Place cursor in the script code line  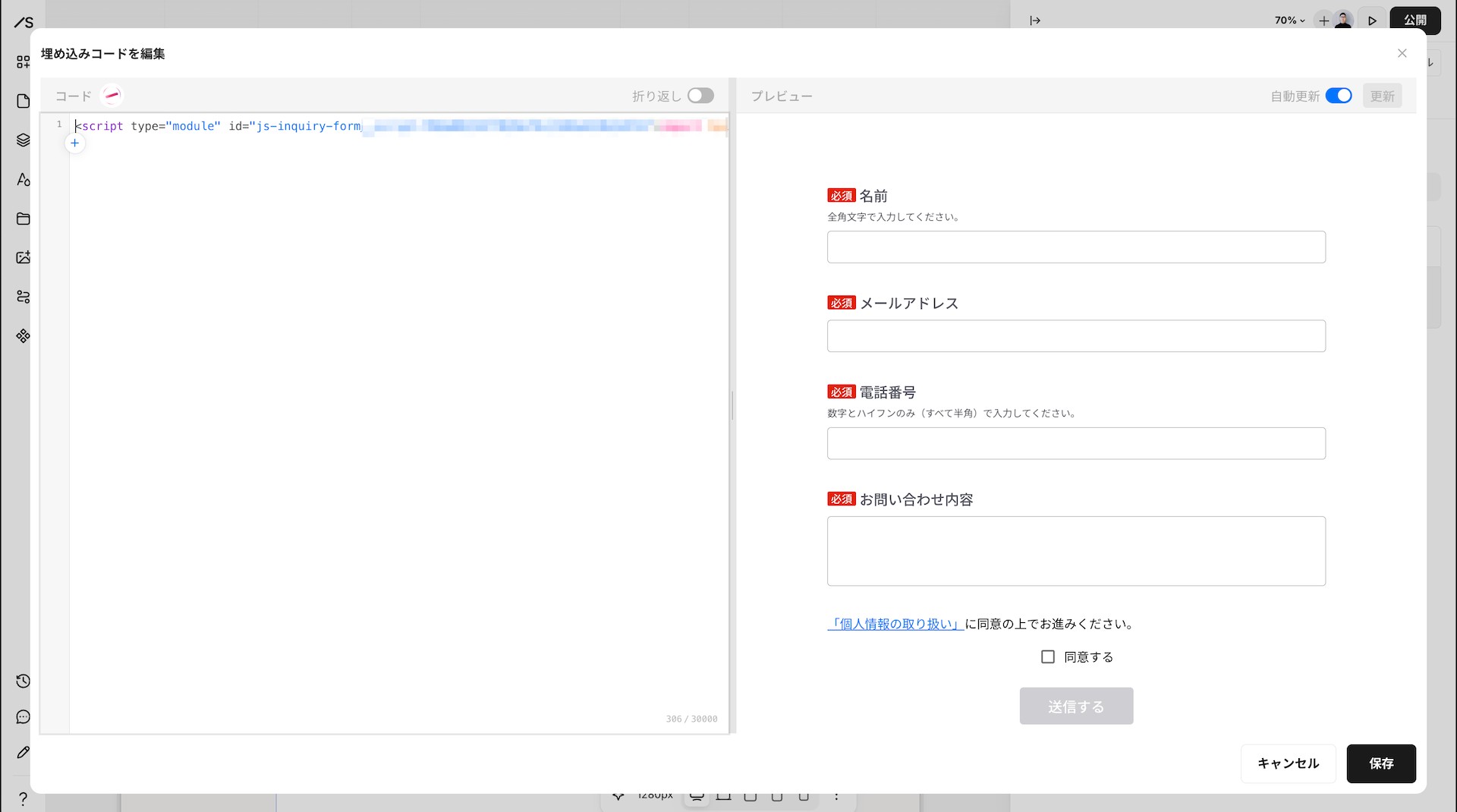(400, 126)
